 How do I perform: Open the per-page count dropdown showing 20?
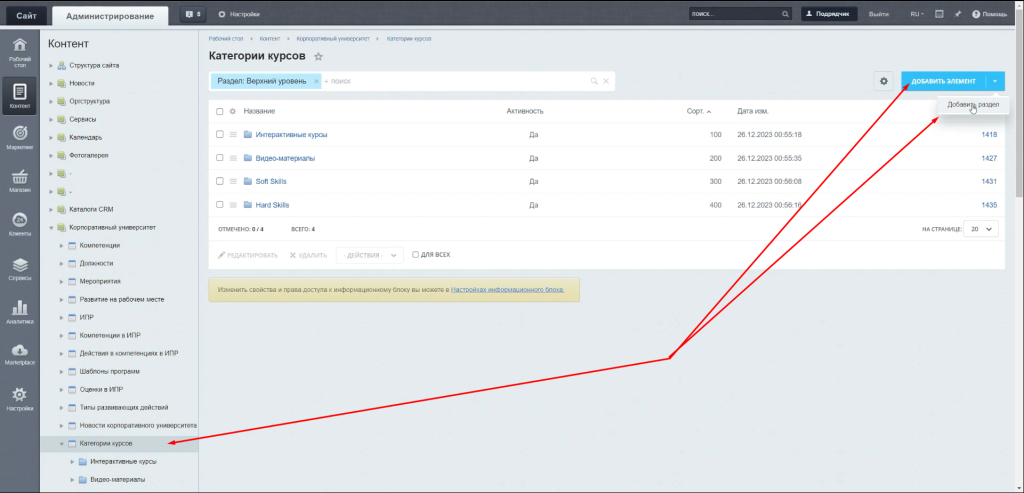click(x=980, y=229)
